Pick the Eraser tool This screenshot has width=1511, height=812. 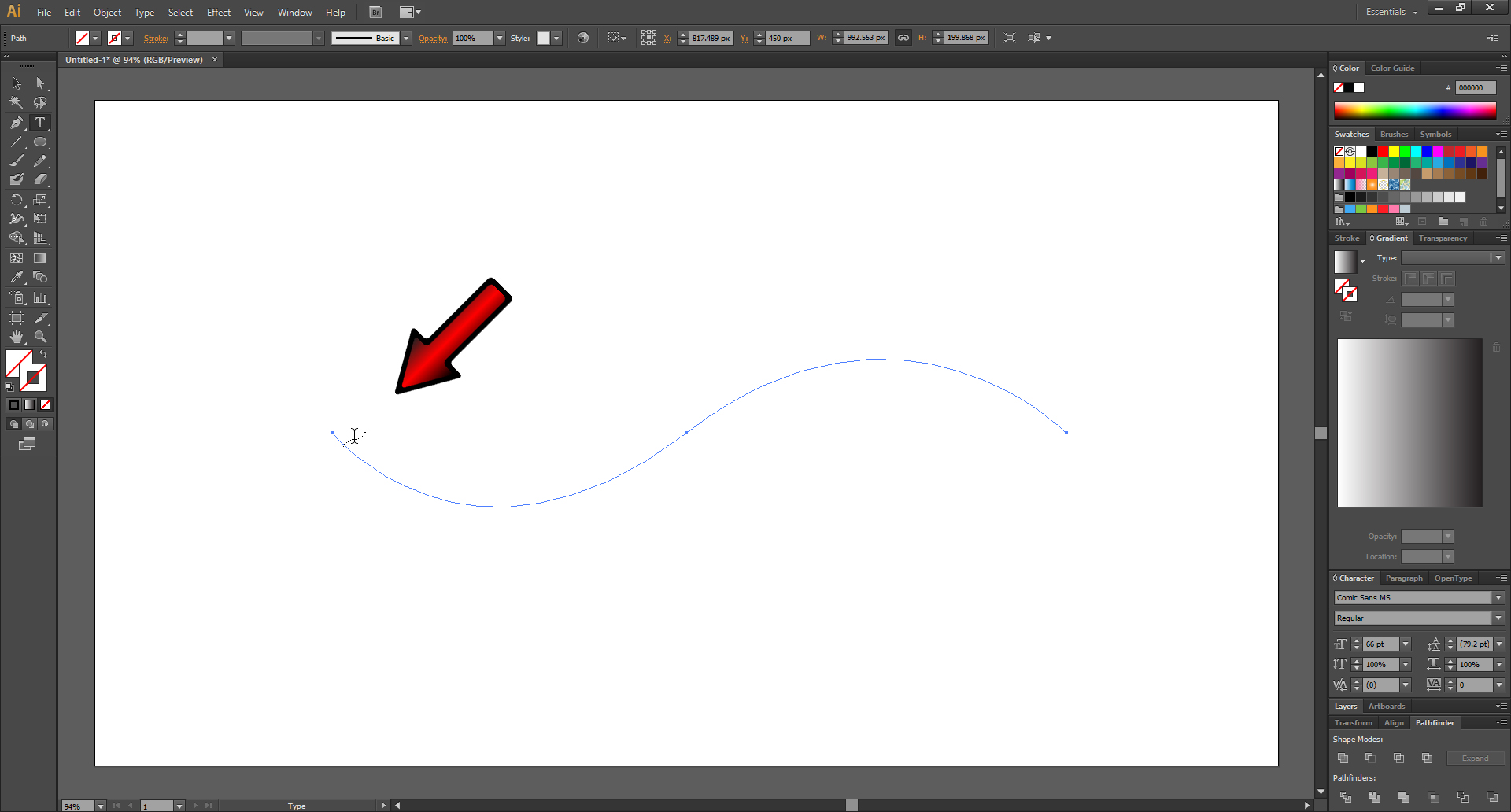coord(40,179)
